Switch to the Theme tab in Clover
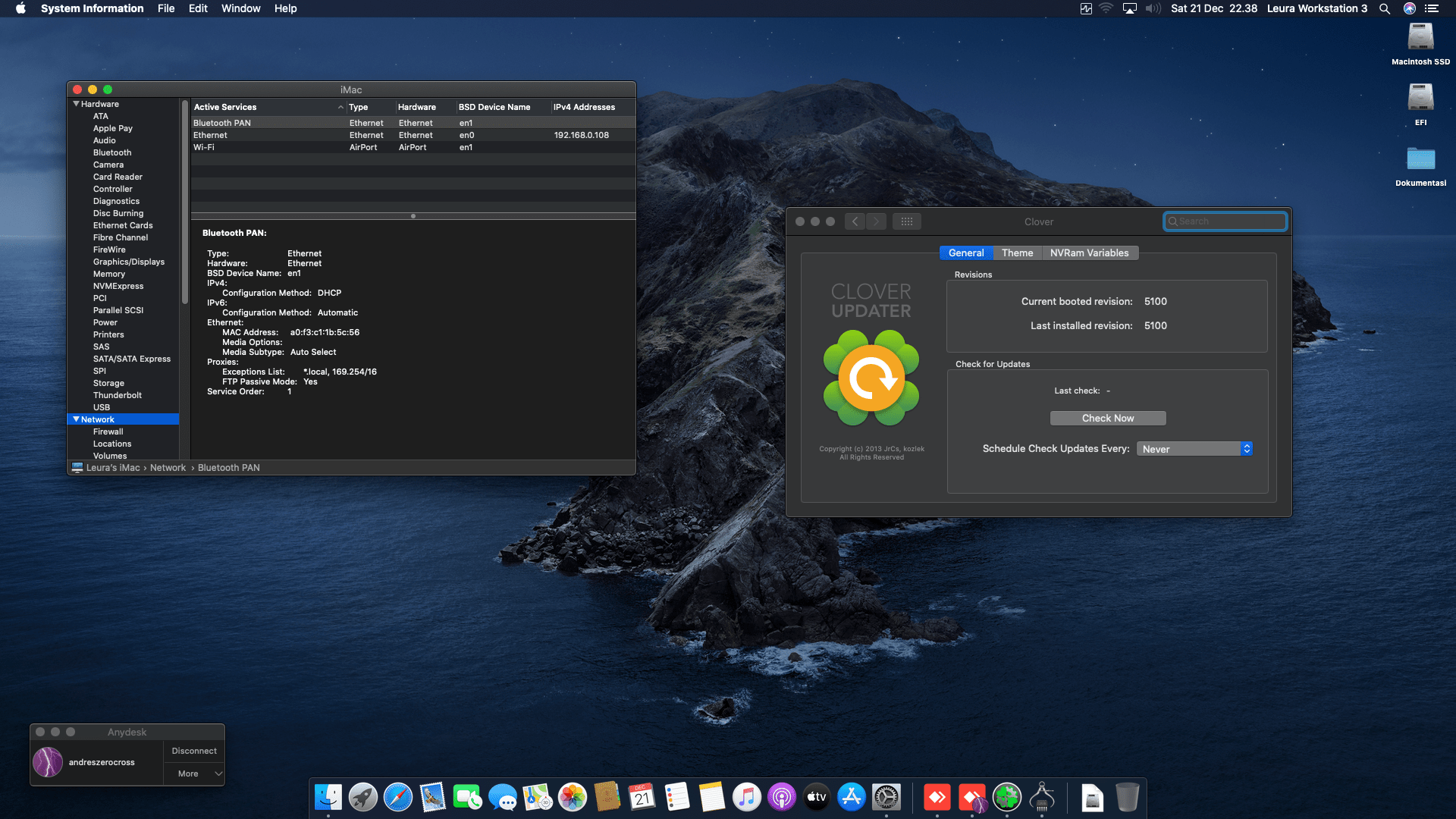Viewport: 1456px width, 819px height. tap(1017, 253)
